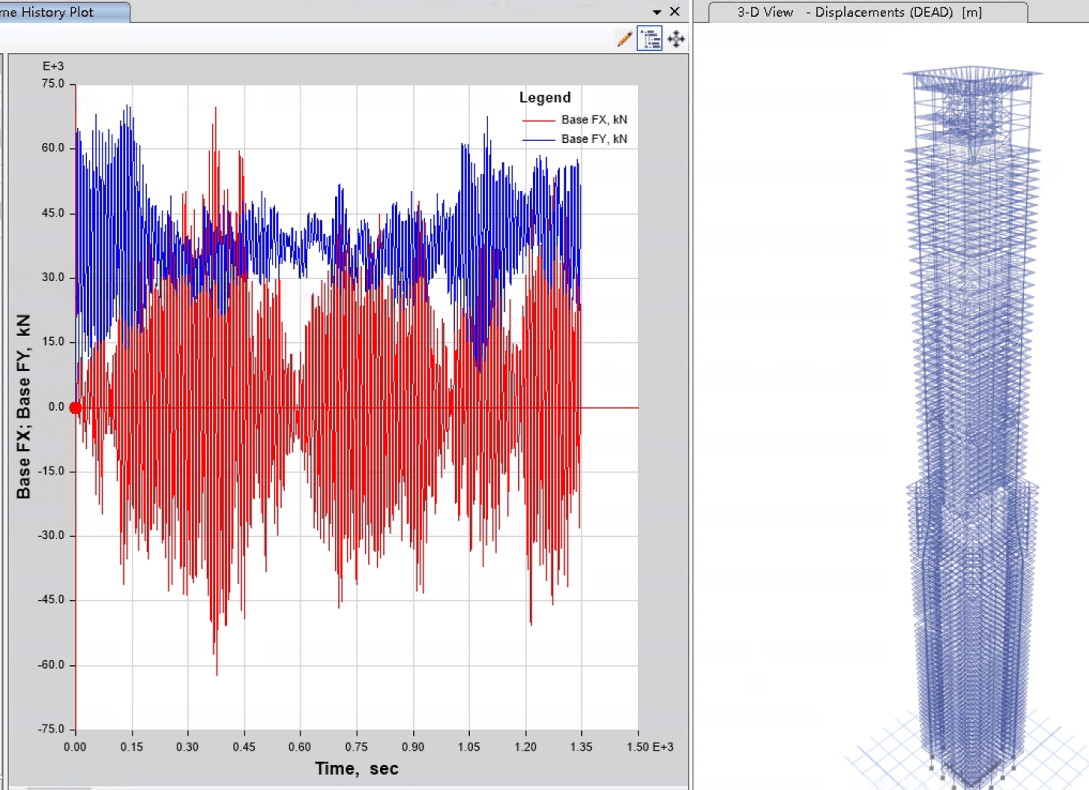Image resolution: width=1089 pixels, height=790 pixels.
Task: Open the plot panel dropdown arrow
Action: pyautogui.click(x=656, y=12)
